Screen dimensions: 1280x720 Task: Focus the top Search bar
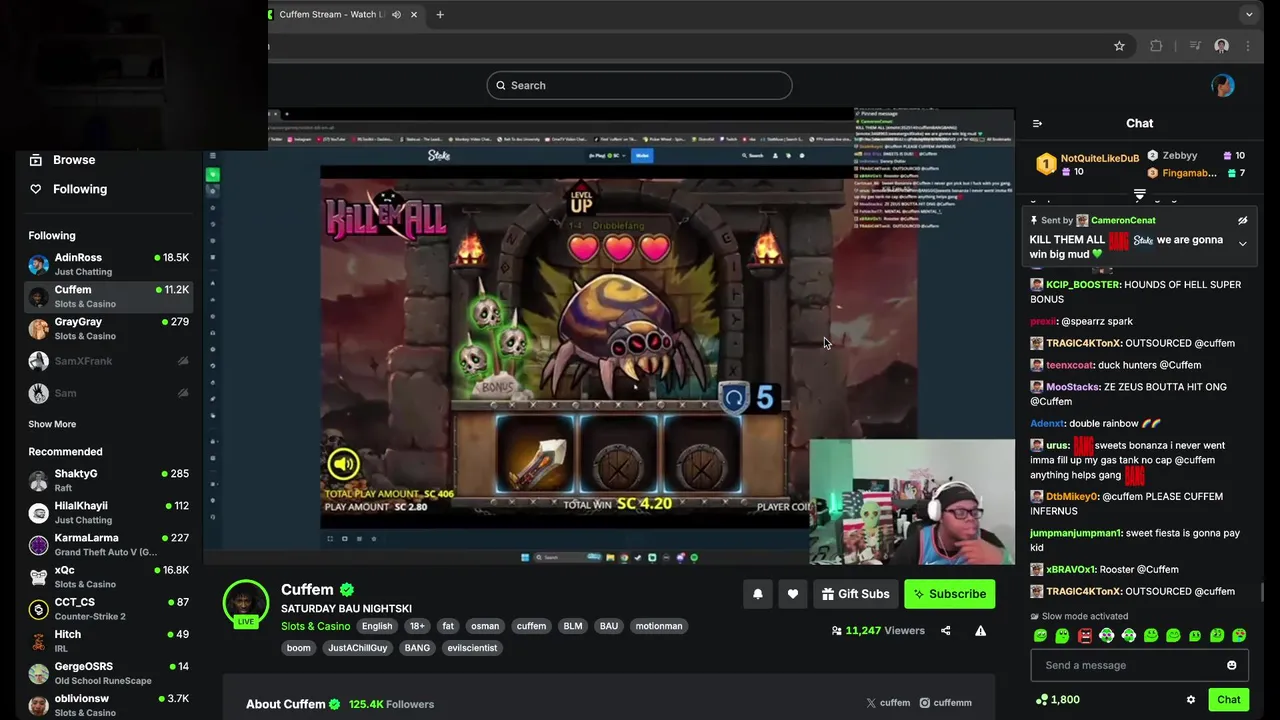639,85
